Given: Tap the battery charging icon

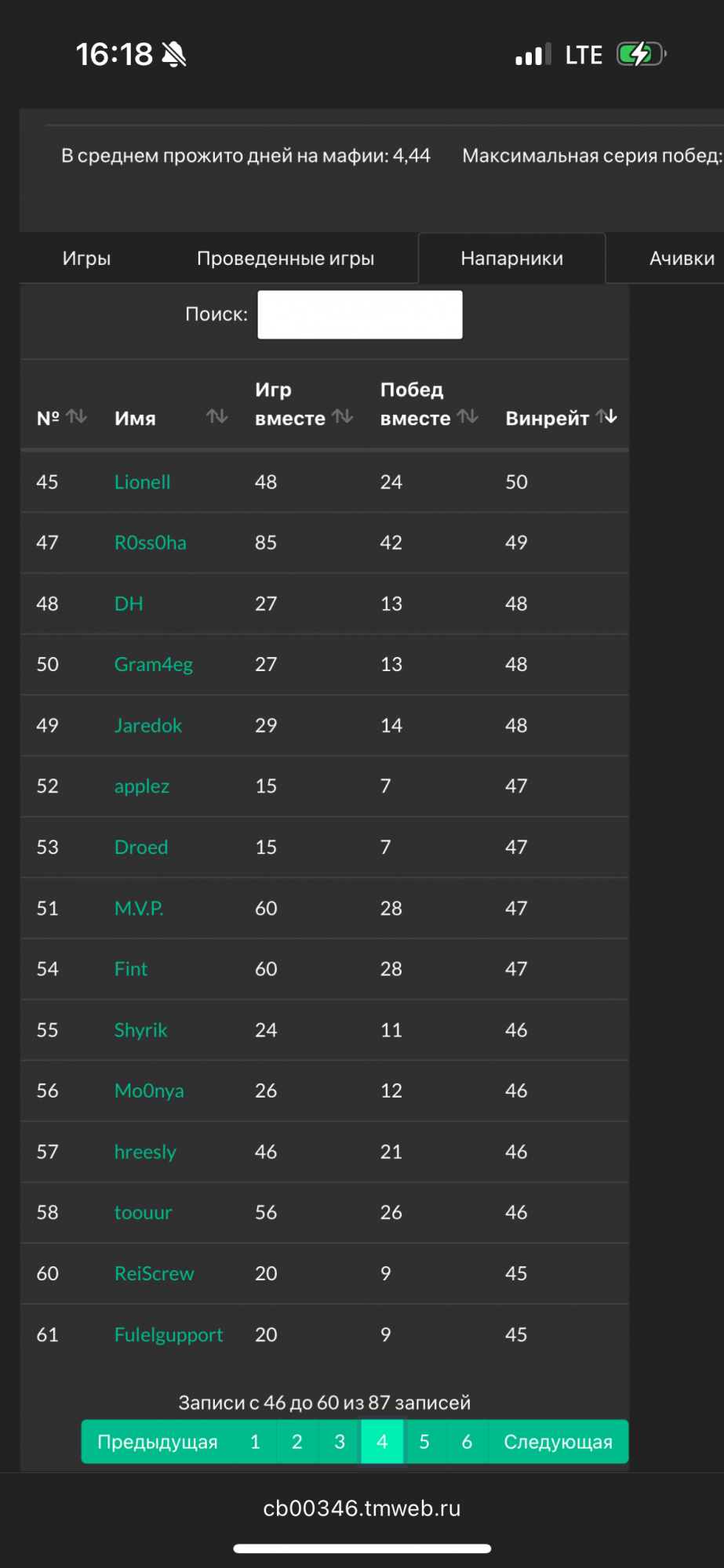Looking at the screenshot, I should click(642, 54).
